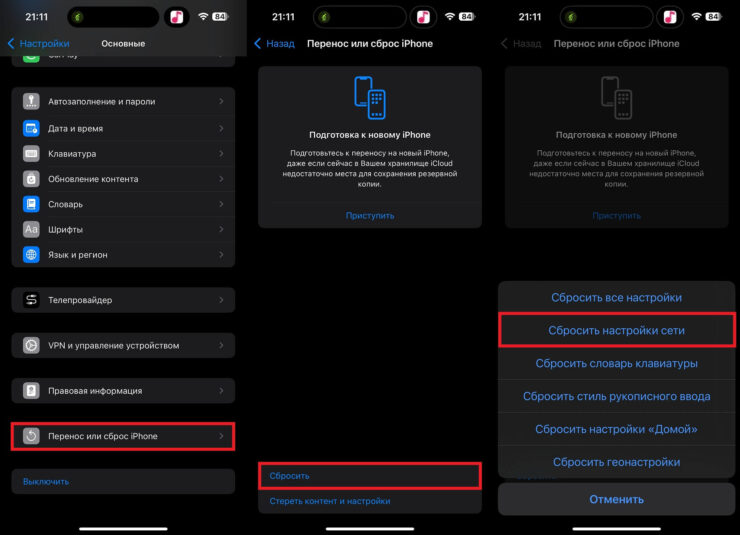Open Телепровайдер using its right chevron
The image size is (740, 535).
pos(221,300)
